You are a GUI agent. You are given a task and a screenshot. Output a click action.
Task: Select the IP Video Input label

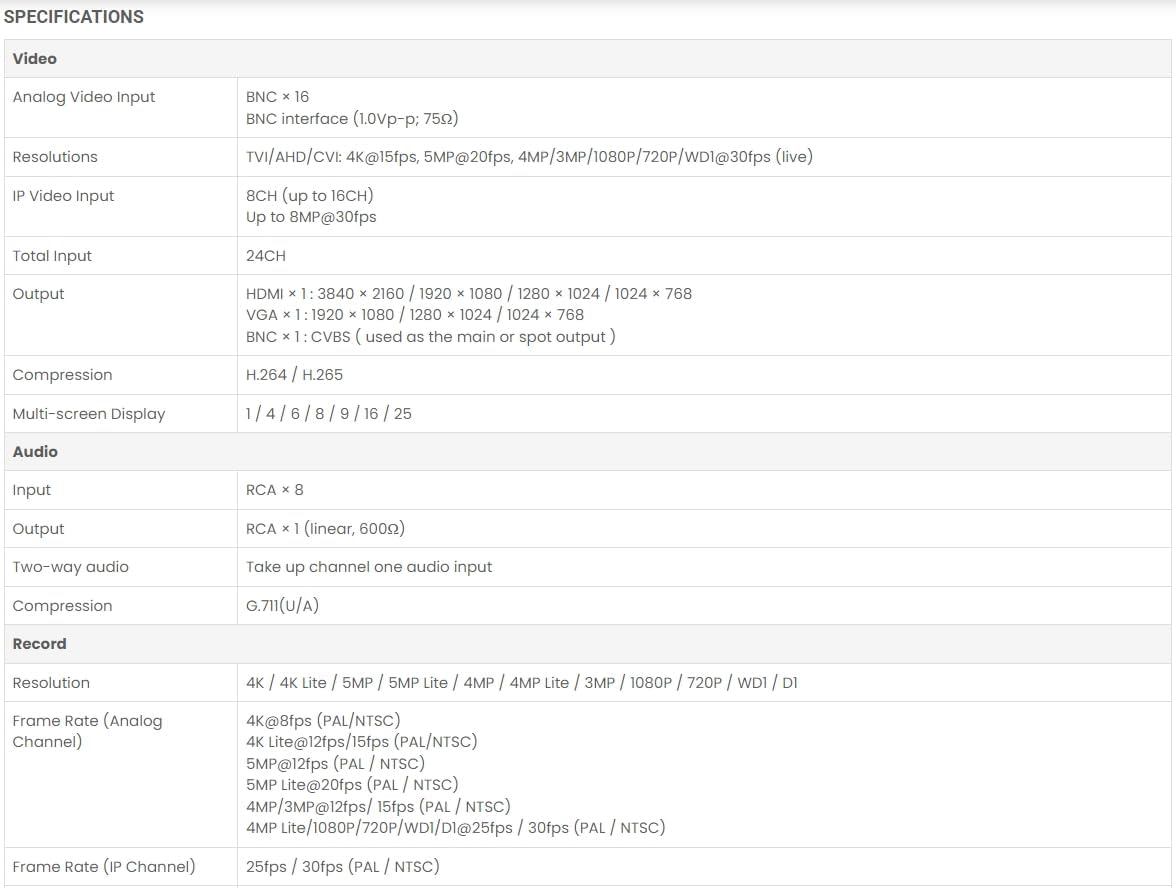(64, 196)
